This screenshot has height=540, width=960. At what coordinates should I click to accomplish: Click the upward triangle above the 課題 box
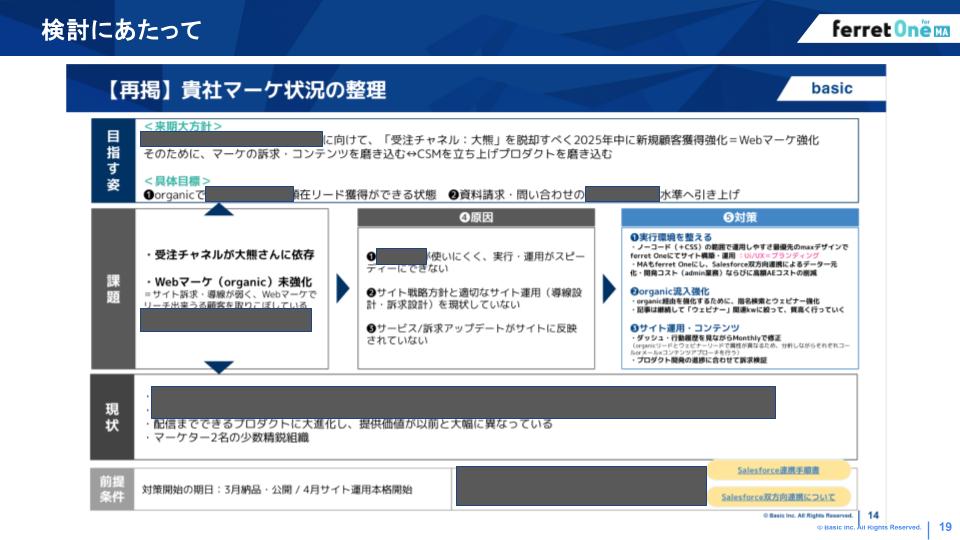click(218, 209)
